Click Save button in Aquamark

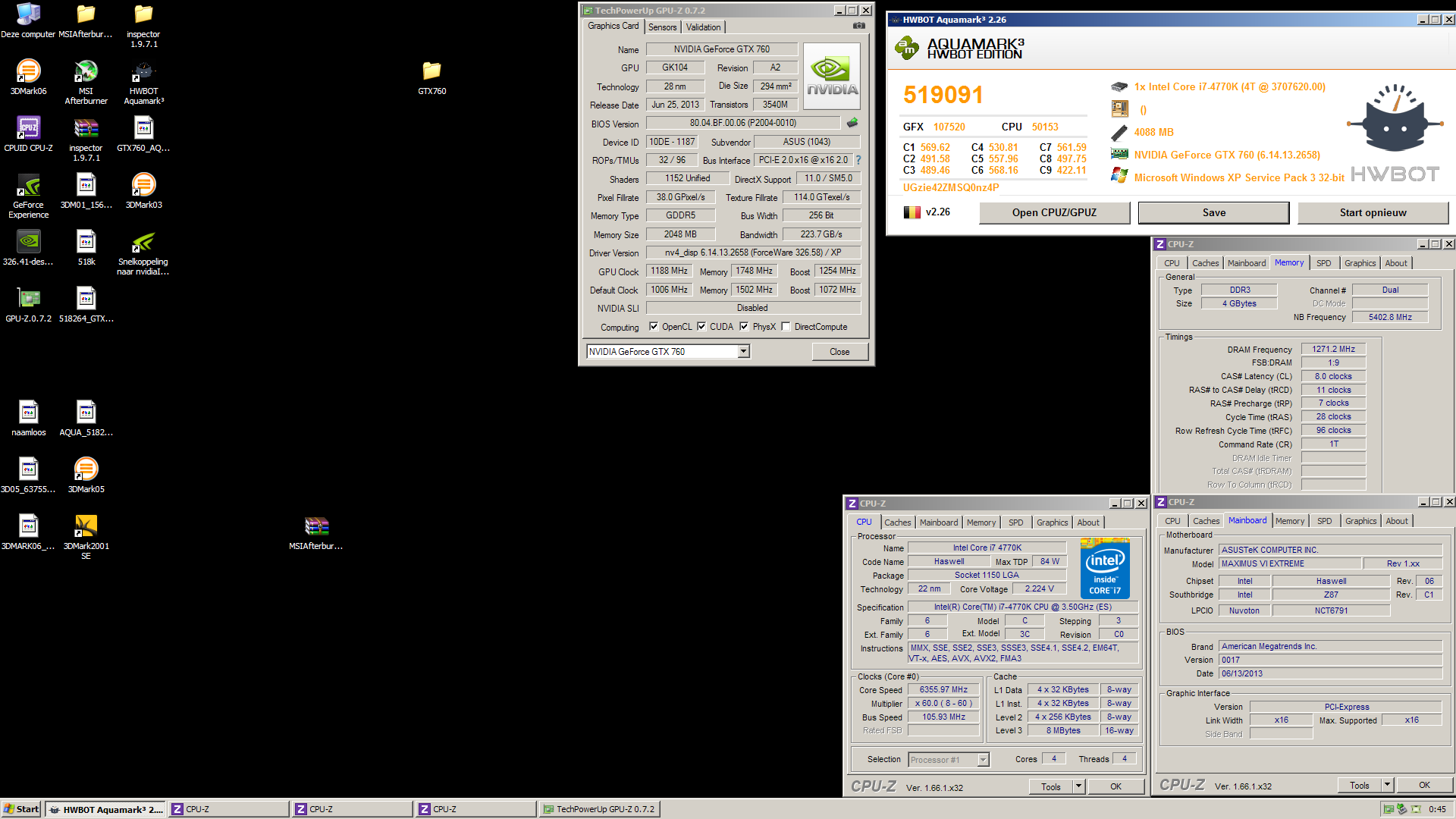[1213, 212]
